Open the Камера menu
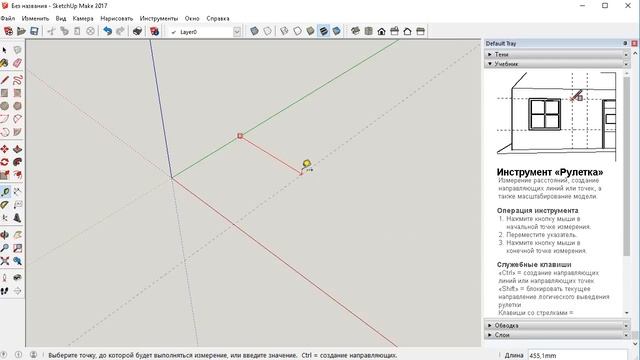This screenshot has width=640, height=360. pyautogui.click(x=83, y=18)
